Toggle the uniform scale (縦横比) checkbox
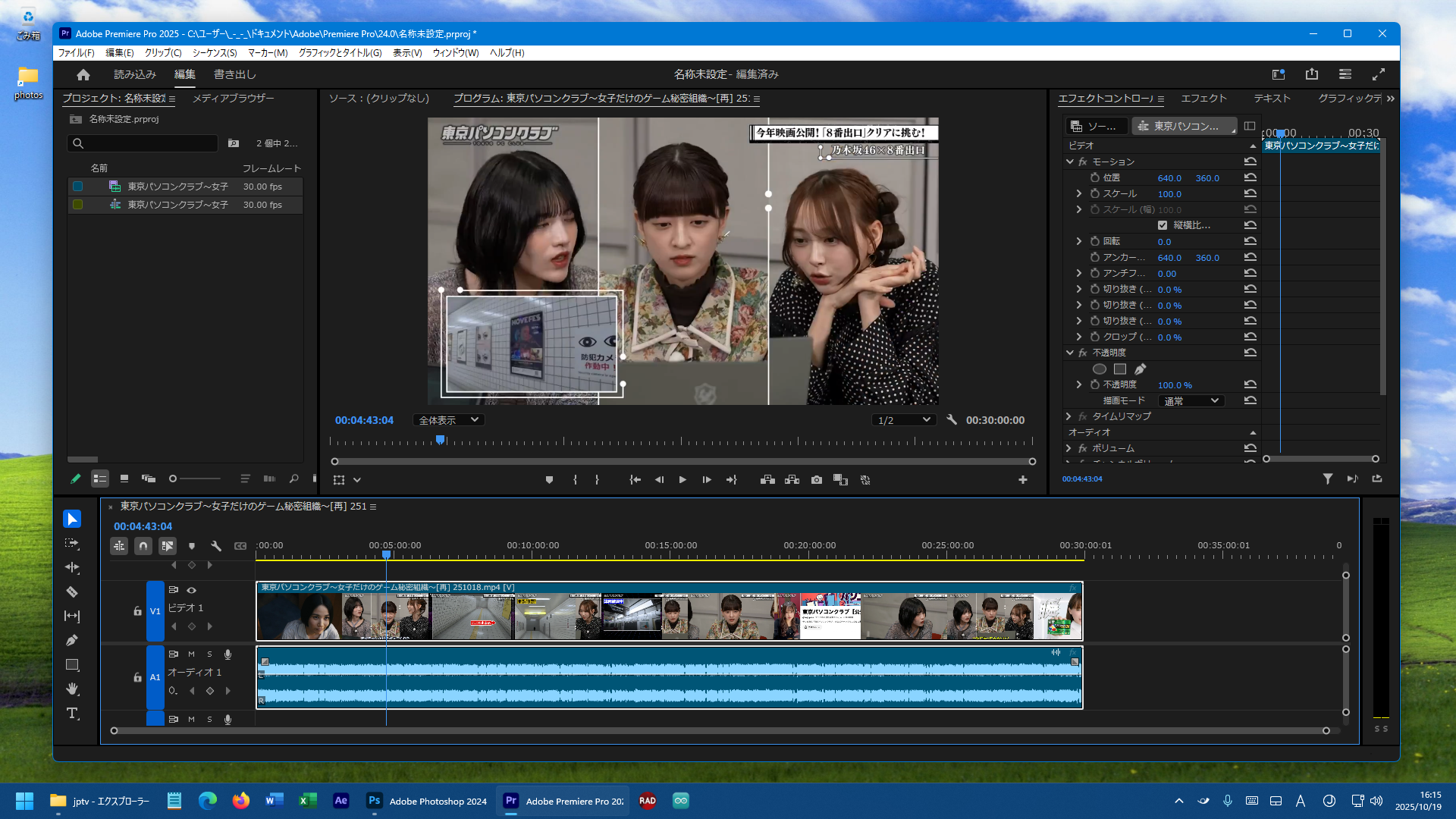 pos(1162,225)
